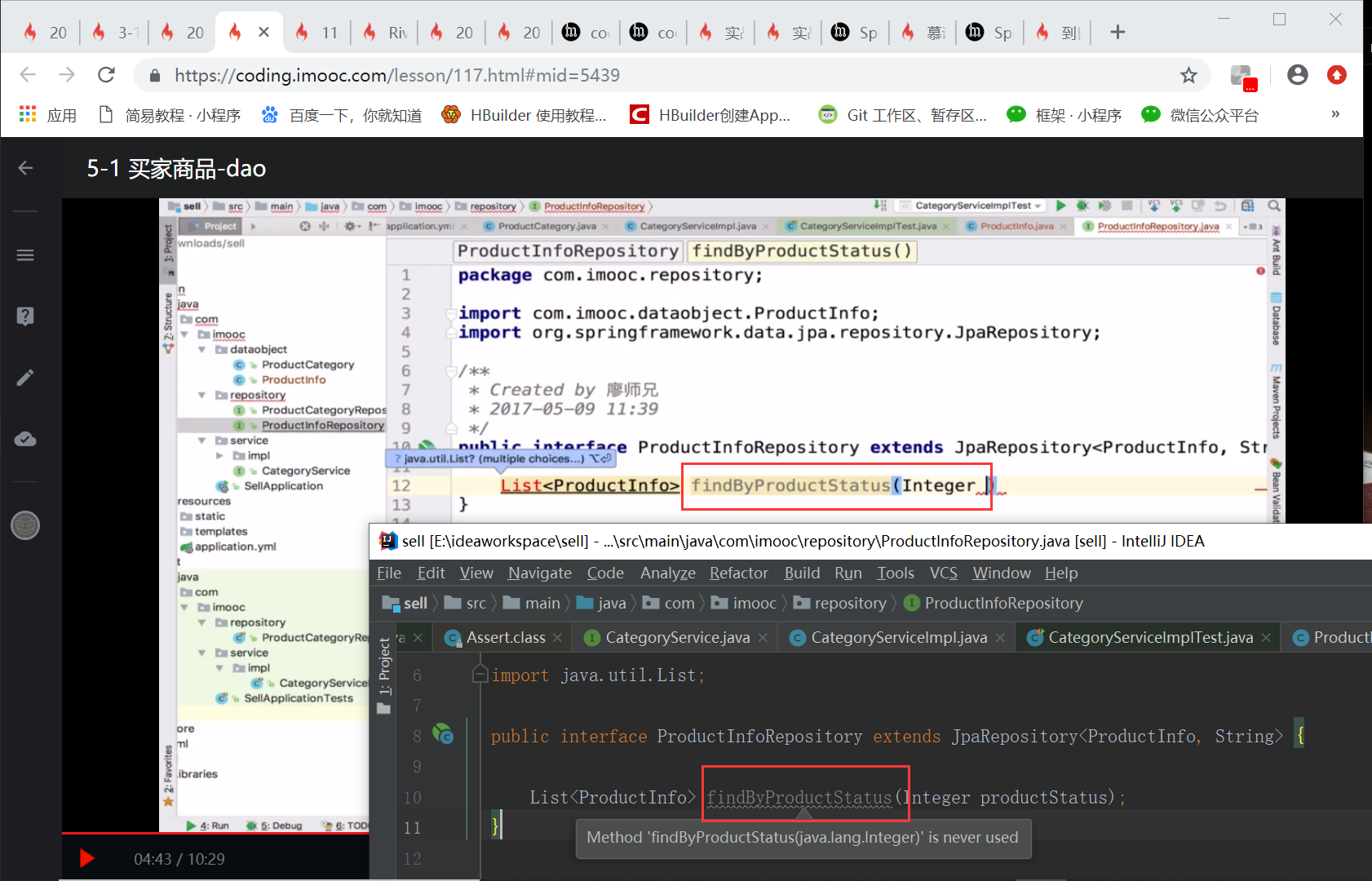Close the CategoryService.java editor tab
This screenshot has width=1372, height=881.
[763, 638]
